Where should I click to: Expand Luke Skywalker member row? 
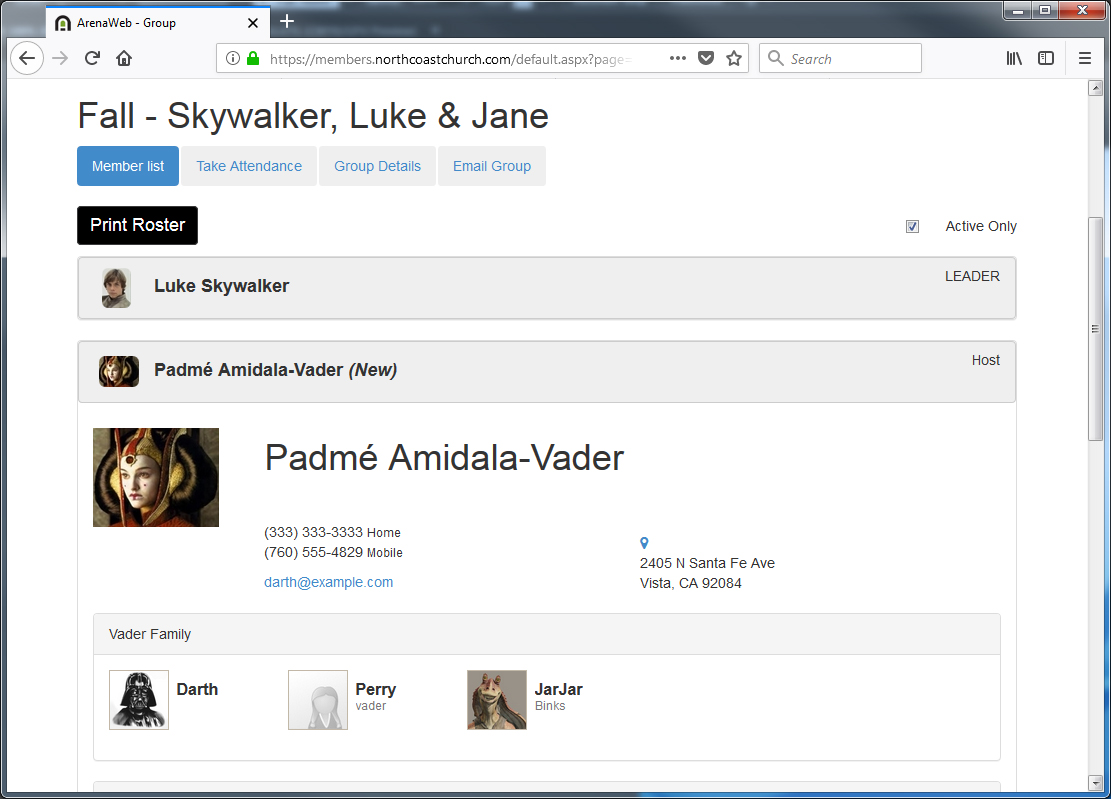pyautogui.click(x=221, y=287)
